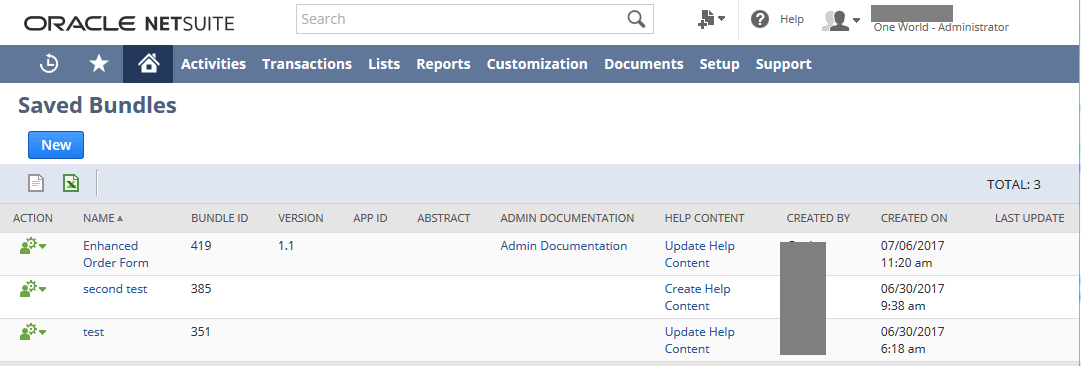Screen dimensions: 1081x366
Task: Open the Setup menu
Action: (719, 64)
